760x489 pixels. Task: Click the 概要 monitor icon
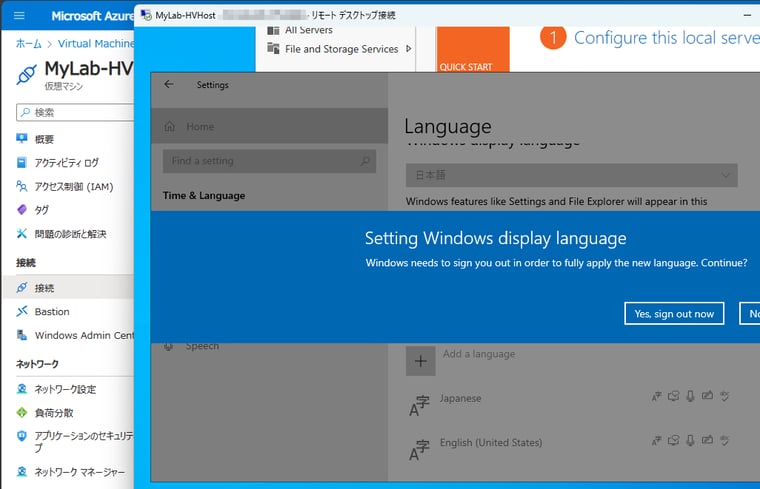coord(22,139)
